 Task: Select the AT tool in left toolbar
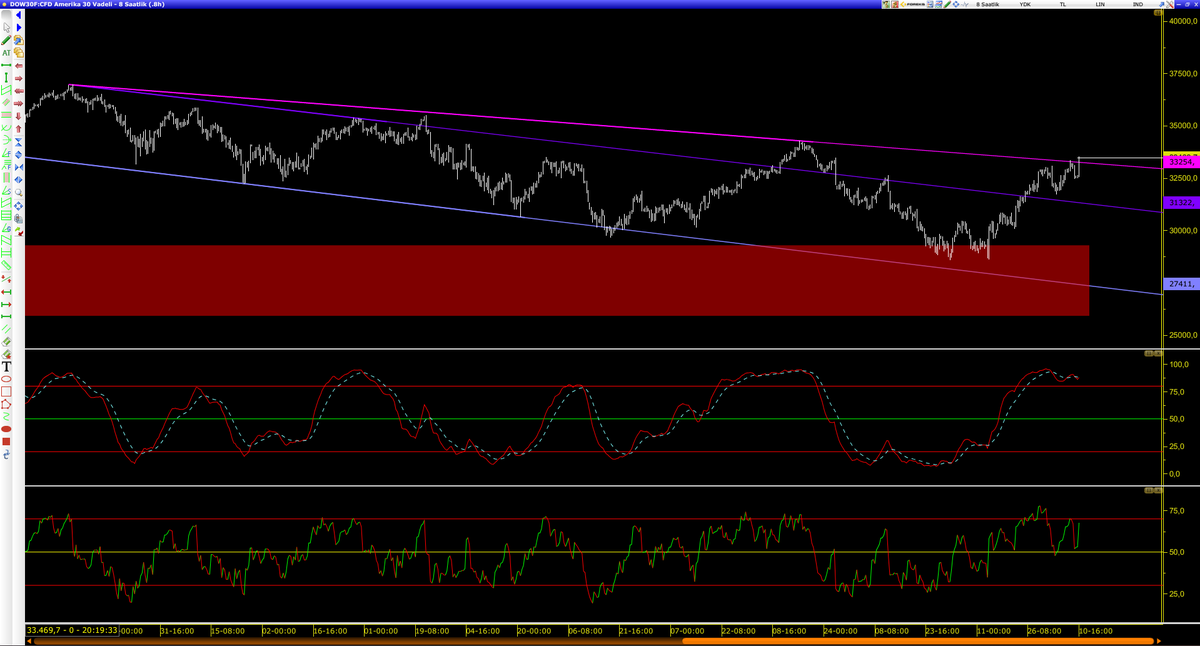[x=6, y=53]
